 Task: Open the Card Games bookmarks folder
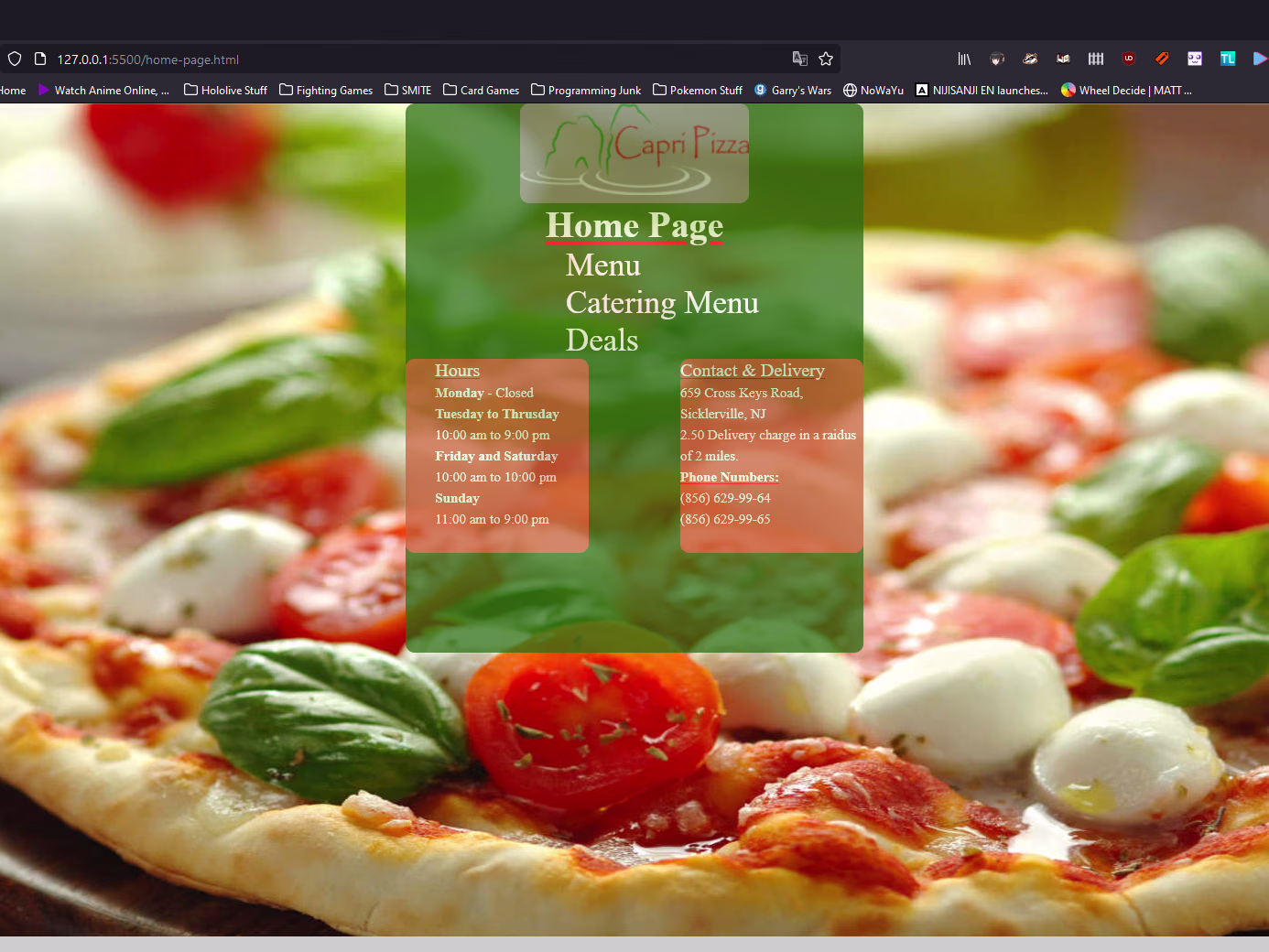(481, 90)
